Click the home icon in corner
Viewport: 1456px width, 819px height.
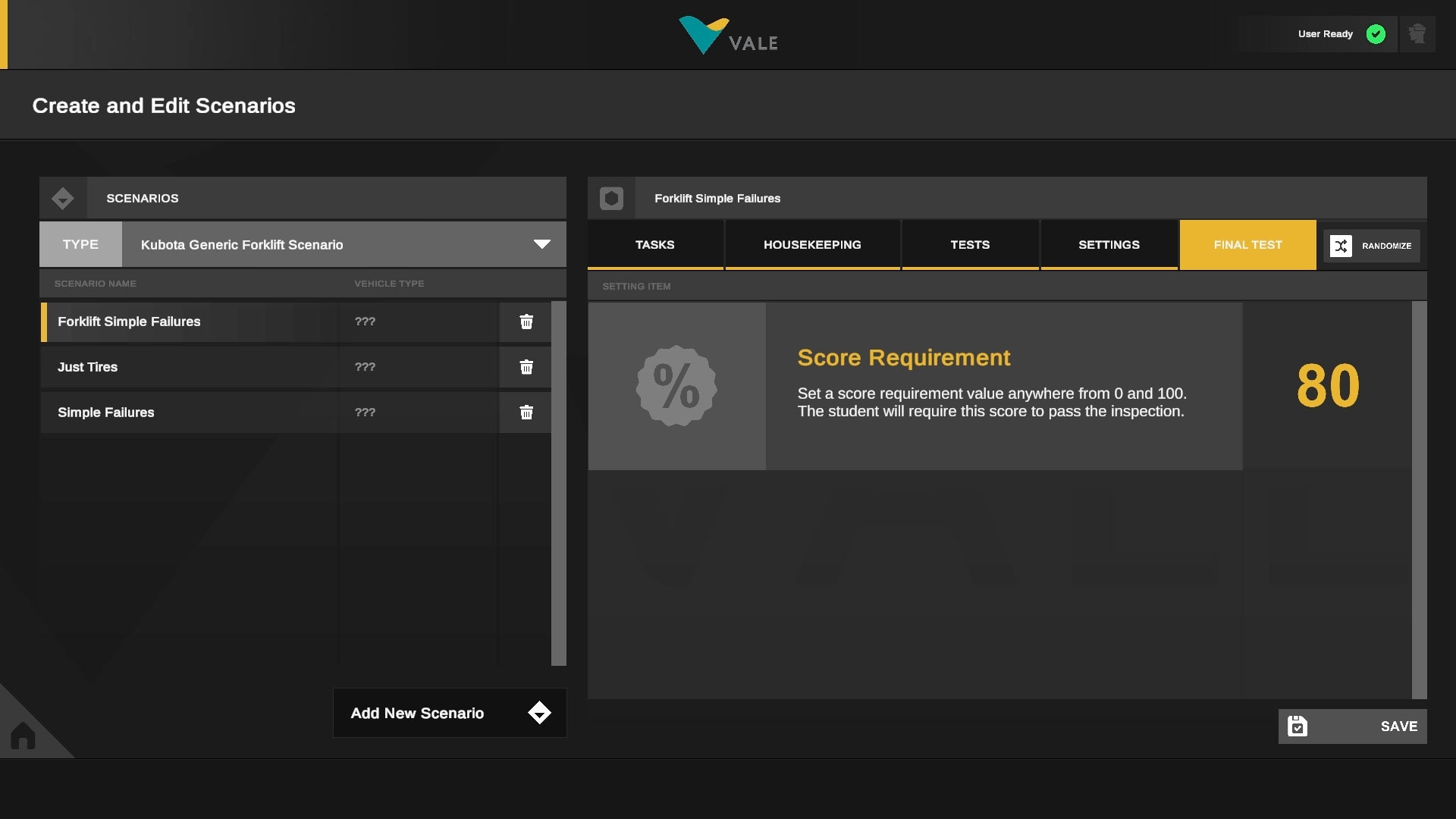(x=23, y=735)
